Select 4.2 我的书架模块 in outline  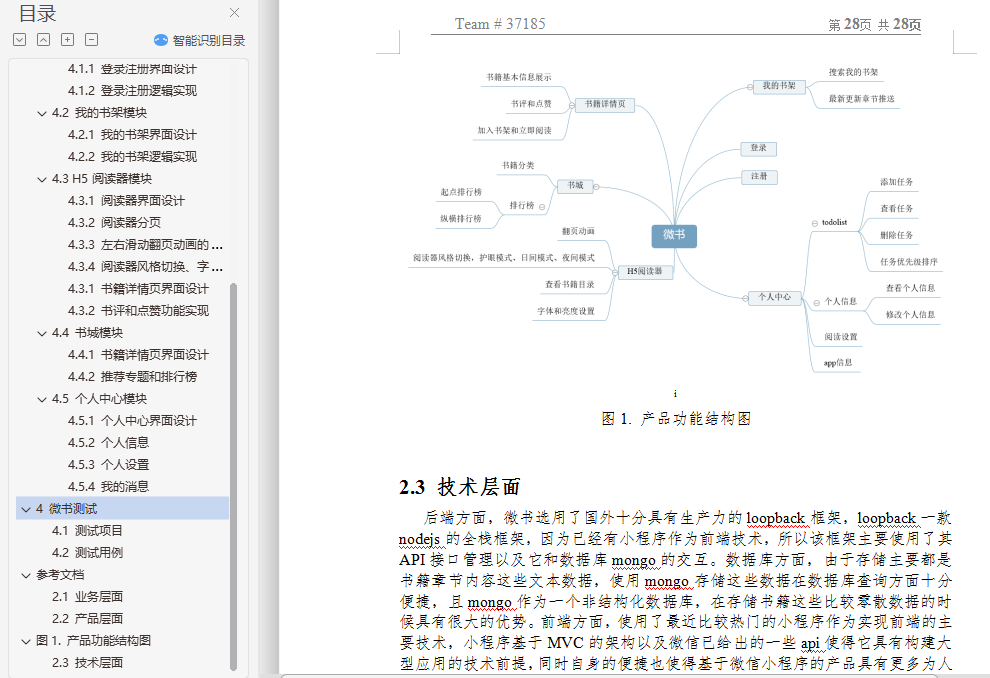(99, 113)
